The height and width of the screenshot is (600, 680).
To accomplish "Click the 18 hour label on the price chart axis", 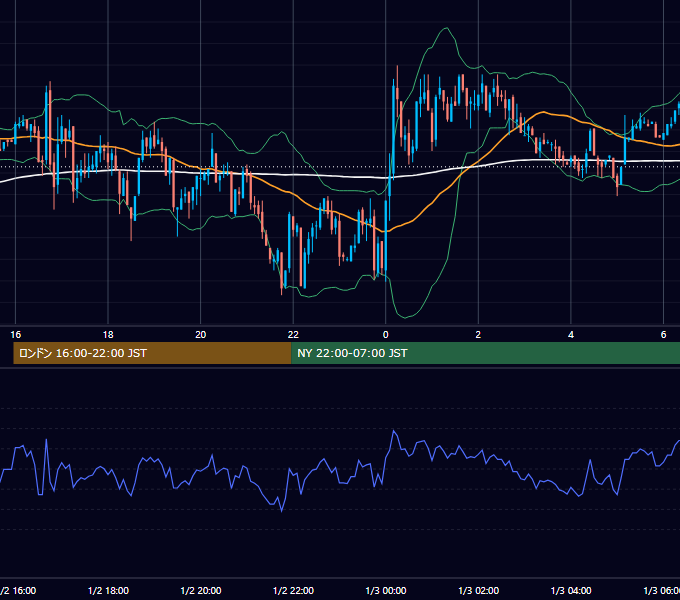I will pos(108,335).
